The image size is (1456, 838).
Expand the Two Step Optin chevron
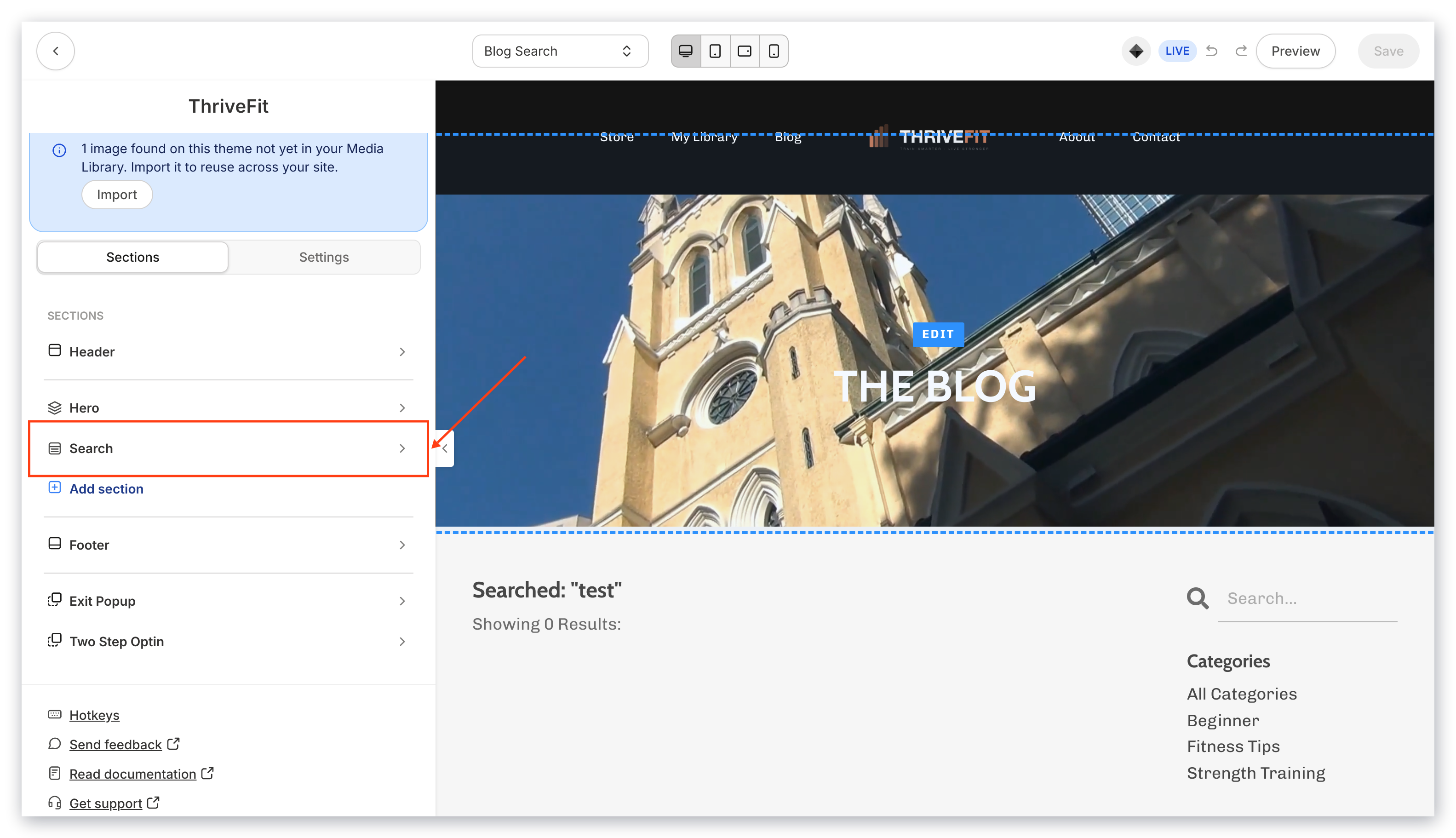point(402,641)
